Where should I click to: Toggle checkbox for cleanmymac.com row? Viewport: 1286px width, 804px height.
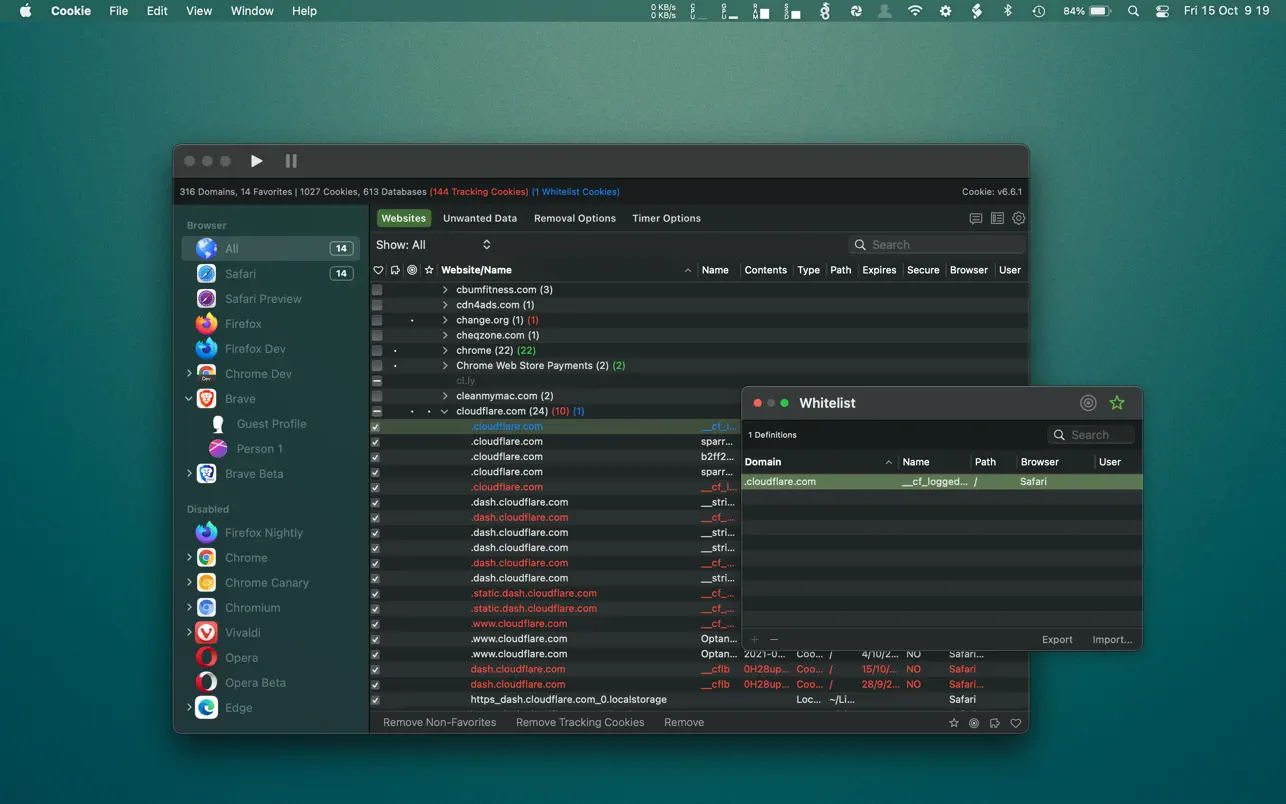(x=377, y=396)
